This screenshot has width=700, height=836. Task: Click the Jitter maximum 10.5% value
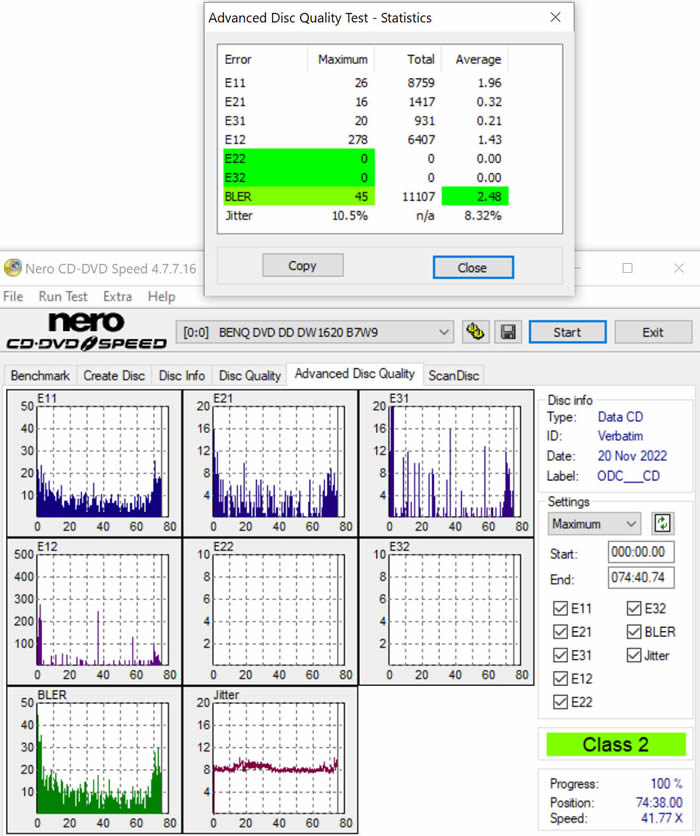point(350,215)
